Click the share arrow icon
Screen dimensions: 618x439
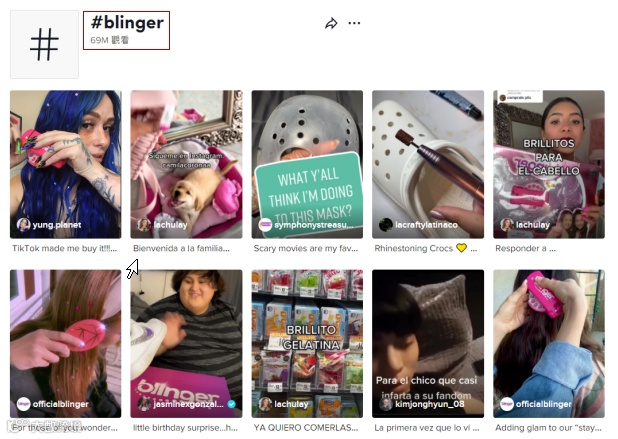(331, 23)
